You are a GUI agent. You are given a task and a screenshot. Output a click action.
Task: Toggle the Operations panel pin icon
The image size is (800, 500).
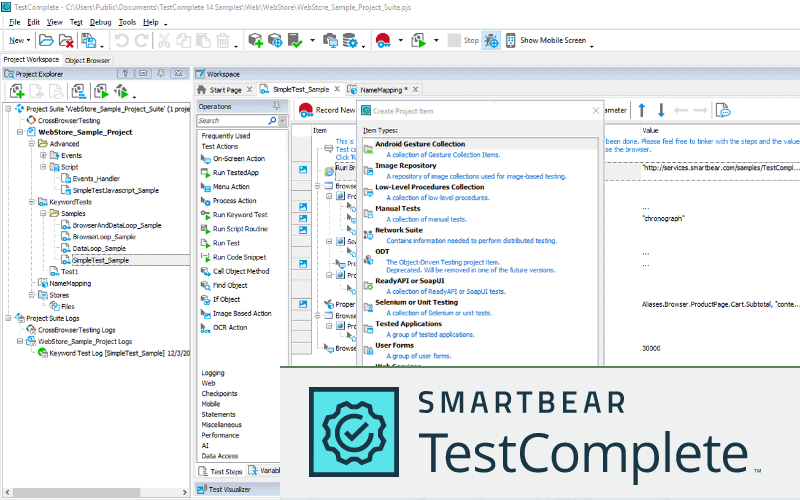point(277,106)
